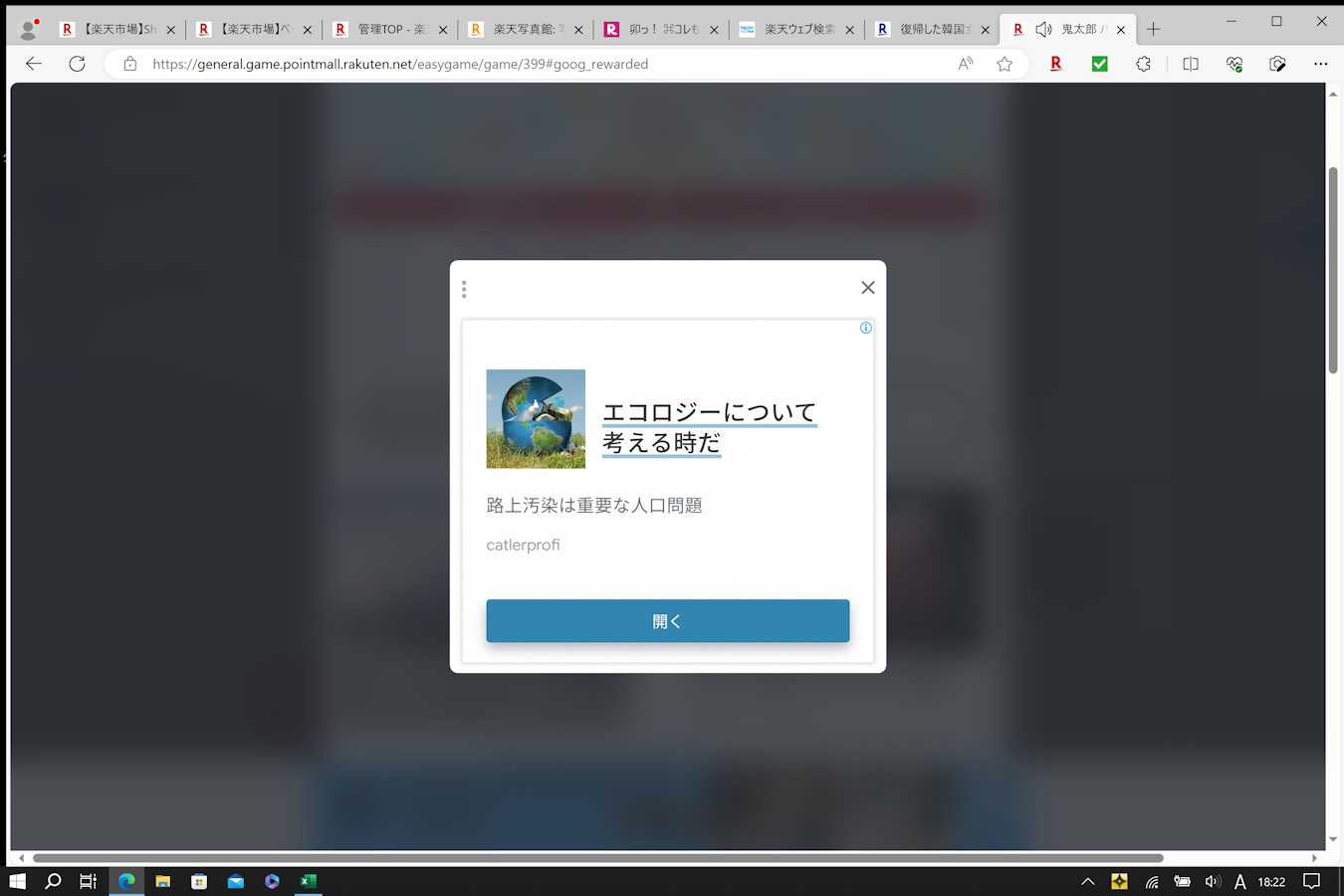Click the Microsoft Edge taskbar icon
1344x896 pixels.
126,881
